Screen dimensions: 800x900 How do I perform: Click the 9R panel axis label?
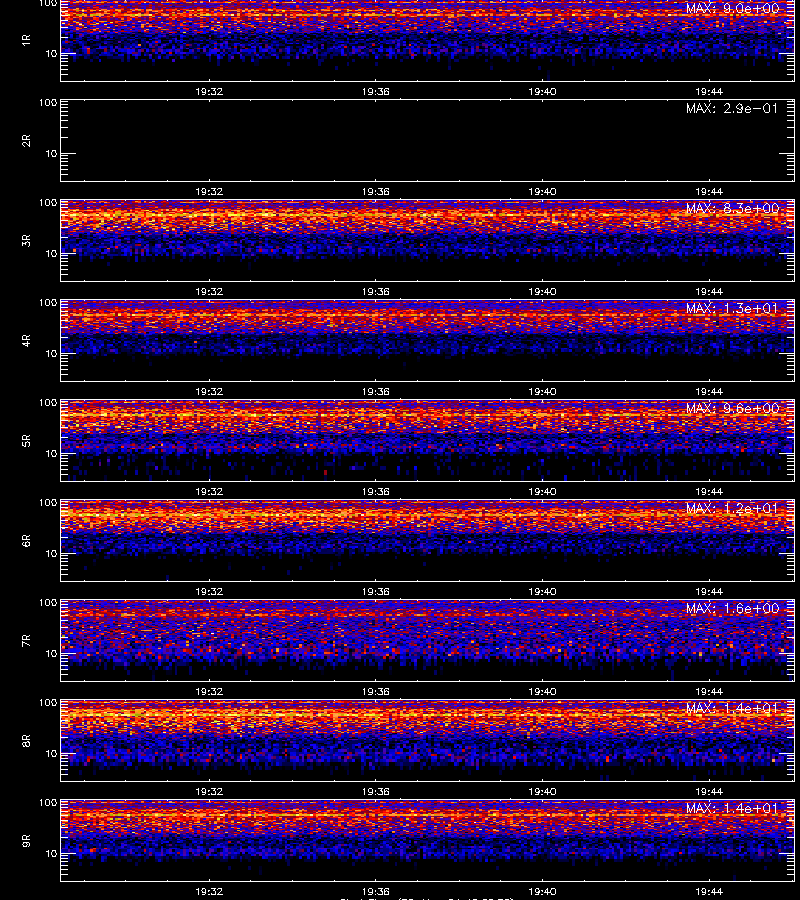coord(26,841)
